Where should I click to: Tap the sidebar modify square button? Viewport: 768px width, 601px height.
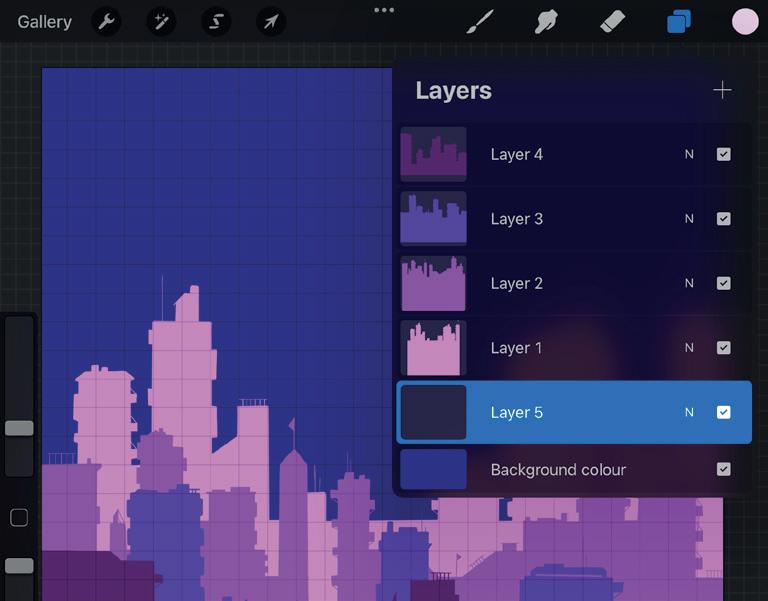(19, 517)
